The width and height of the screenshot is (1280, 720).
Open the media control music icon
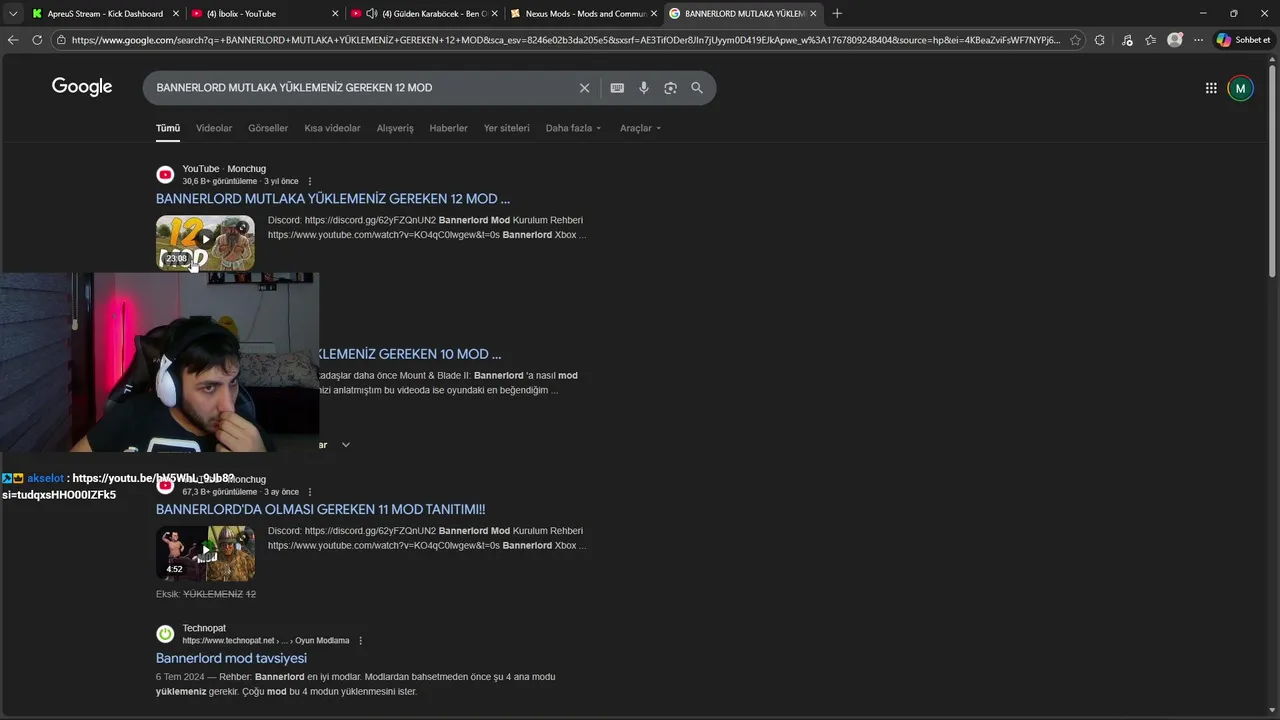click(1127, 40)
